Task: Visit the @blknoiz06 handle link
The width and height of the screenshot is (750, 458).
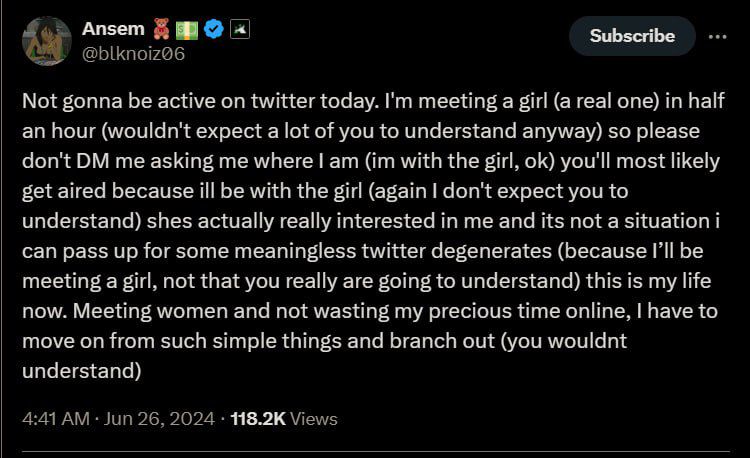Action: pyautogui.click(x=133, y=54)
